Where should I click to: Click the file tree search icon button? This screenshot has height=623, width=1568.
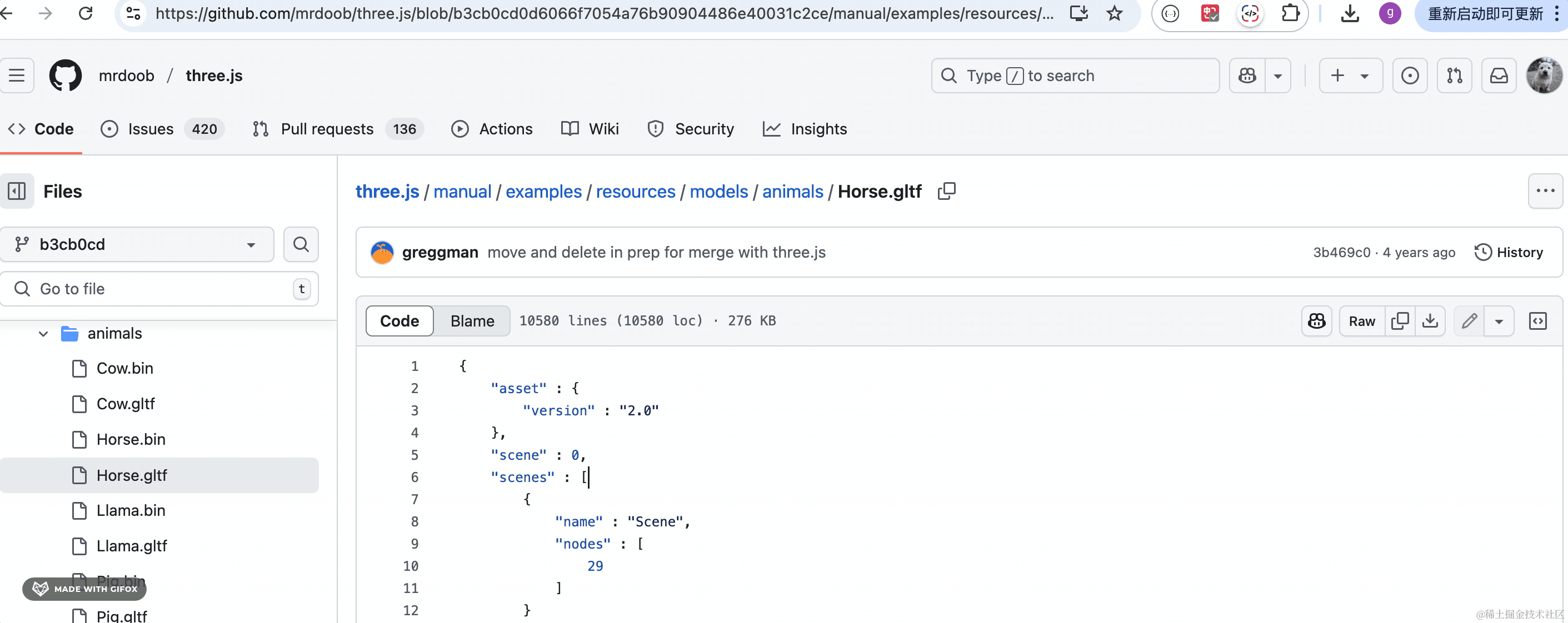(301, 244)
